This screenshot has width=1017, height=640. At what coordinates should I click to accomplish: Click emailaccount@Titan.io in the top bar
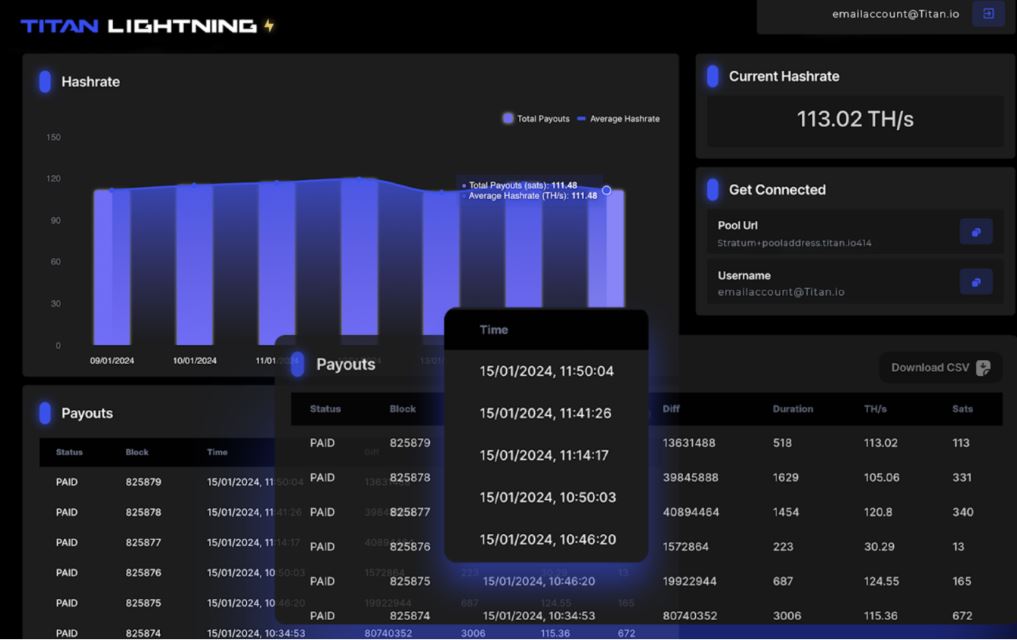[x=895, y=14]
